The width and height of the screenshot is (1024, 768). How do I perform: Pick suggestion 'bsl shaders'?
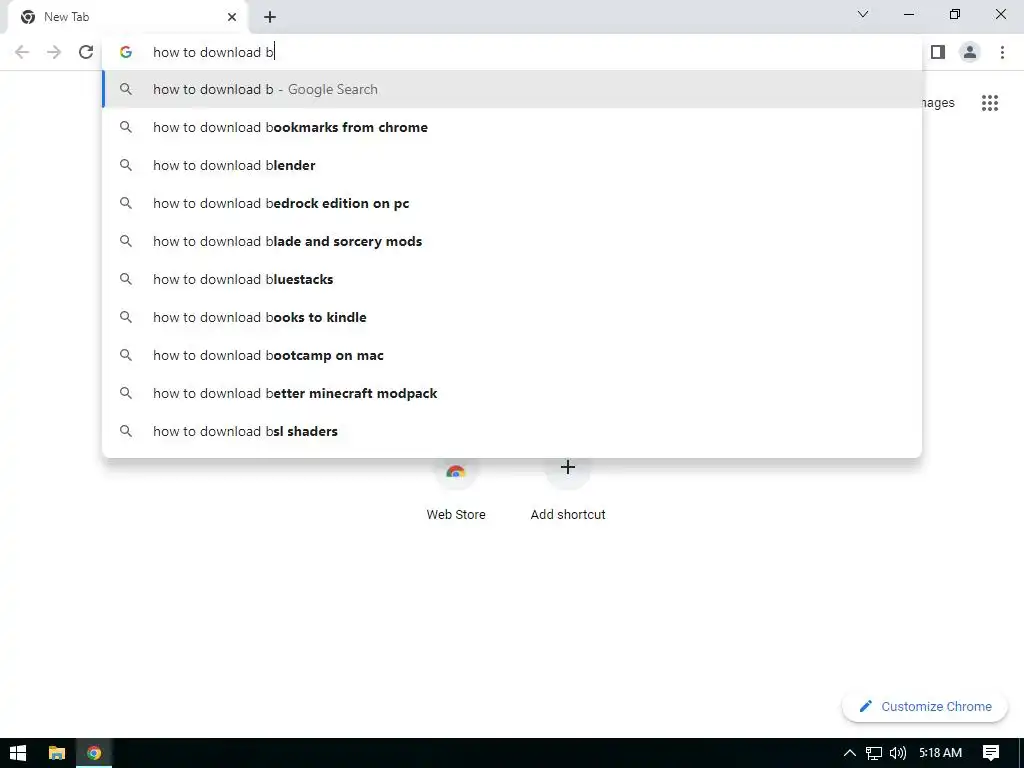(x=513, y=431)
